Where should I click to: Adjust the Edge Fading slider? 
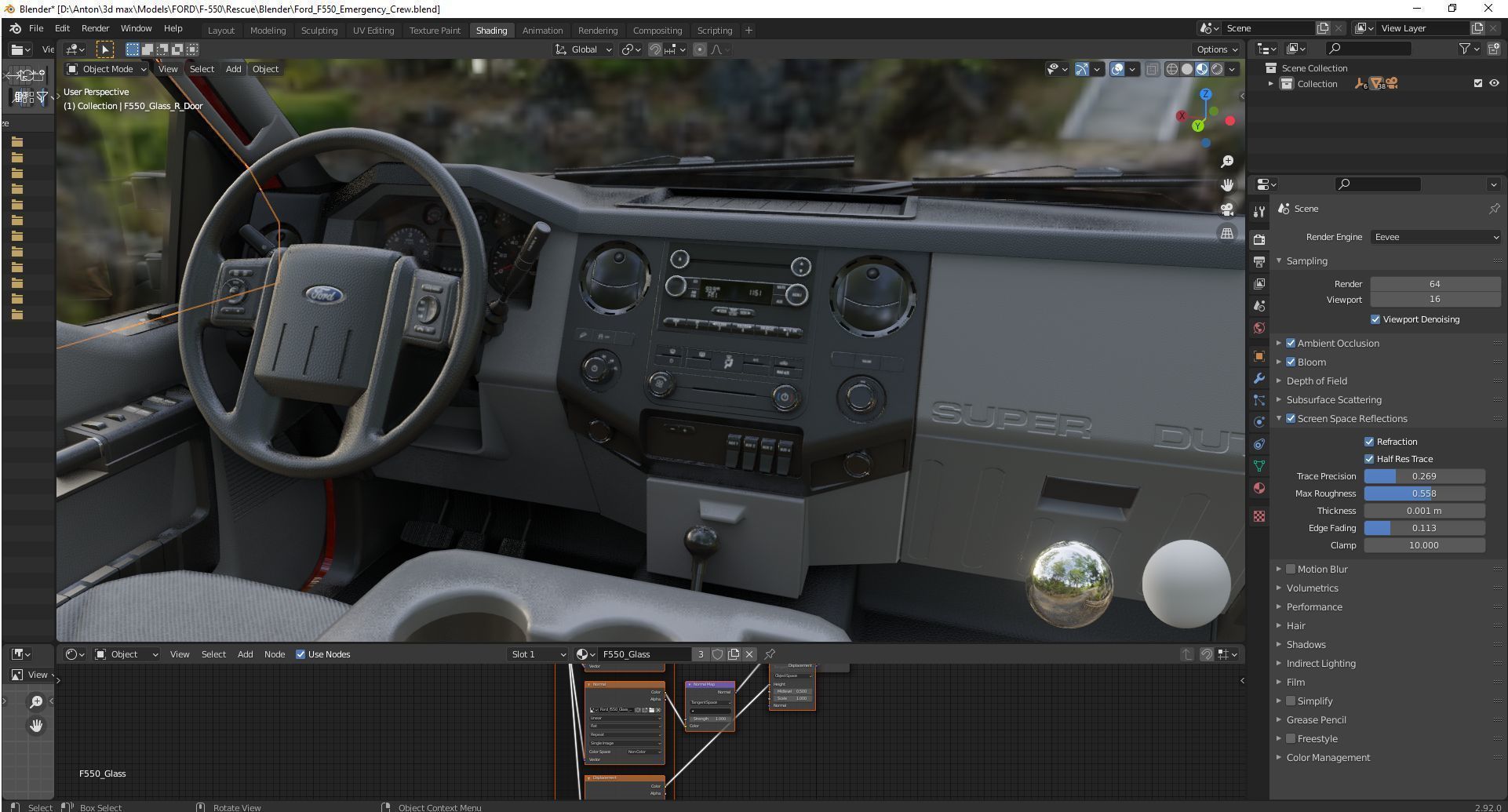pos(1424,528)
